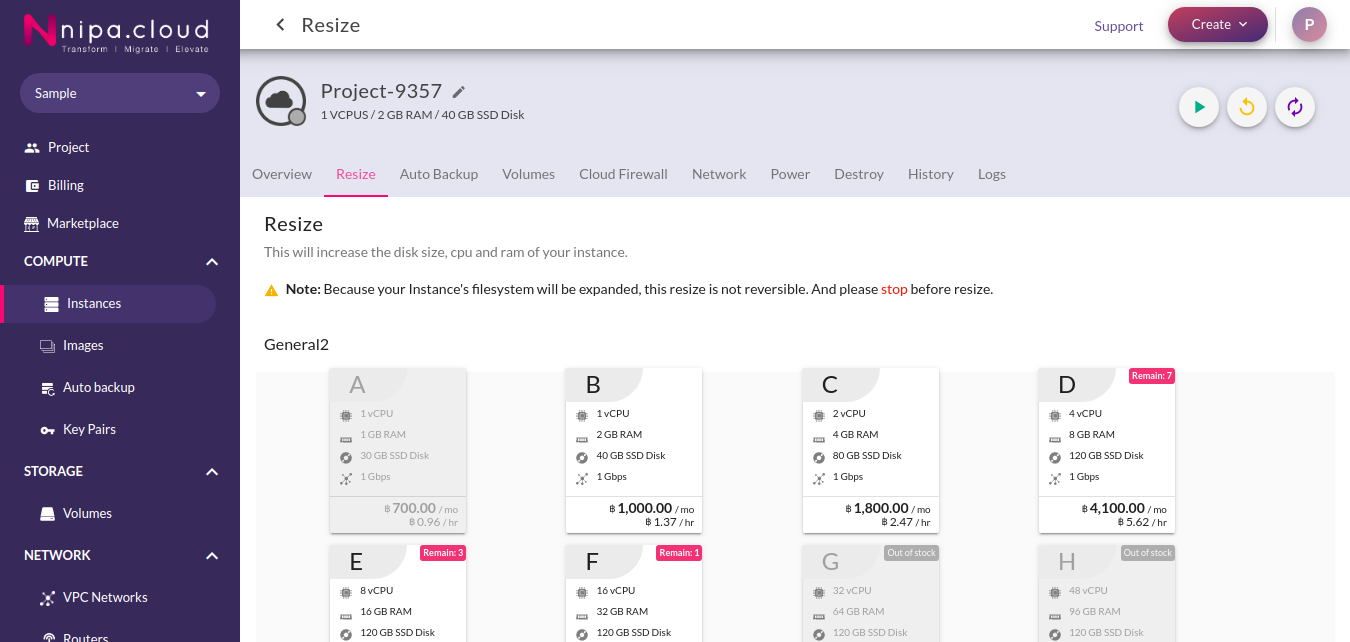Open the Create button menu
Viewport: 1350px width, 642px height.
[1218, 25]
